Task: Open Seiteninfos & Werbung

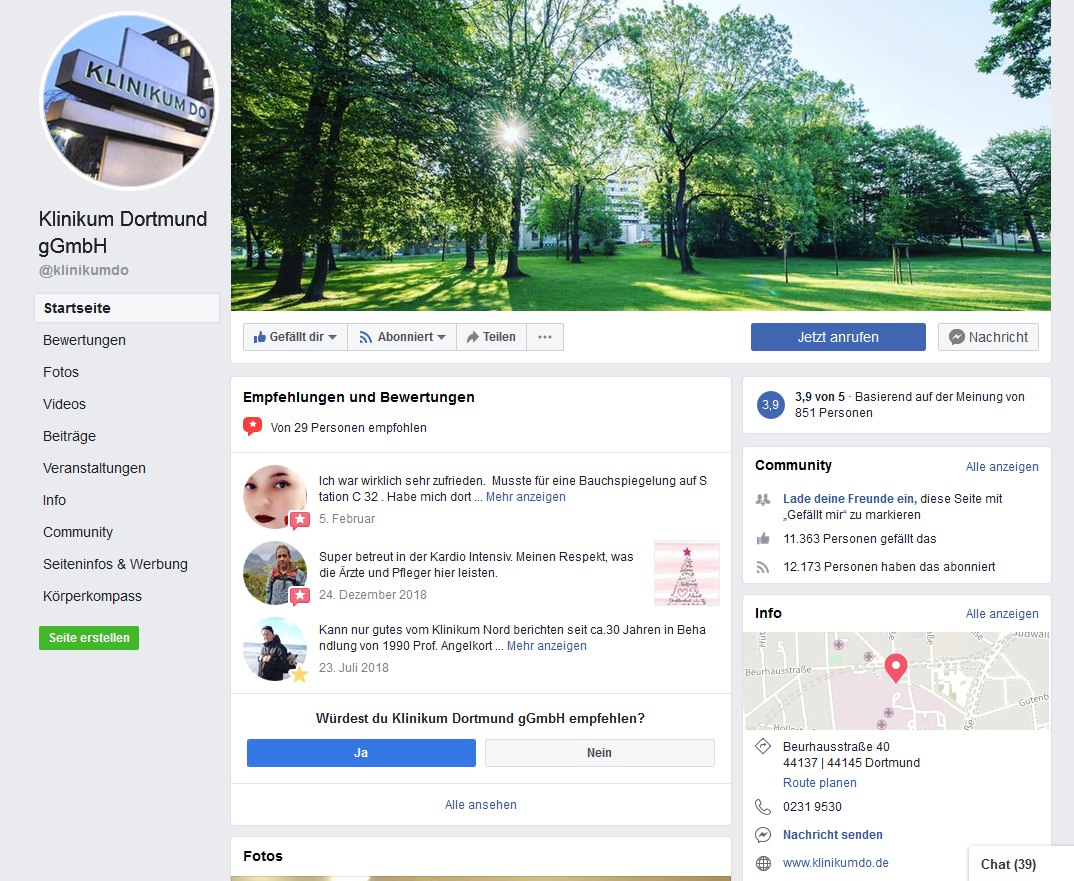Action: pos(115,564)
